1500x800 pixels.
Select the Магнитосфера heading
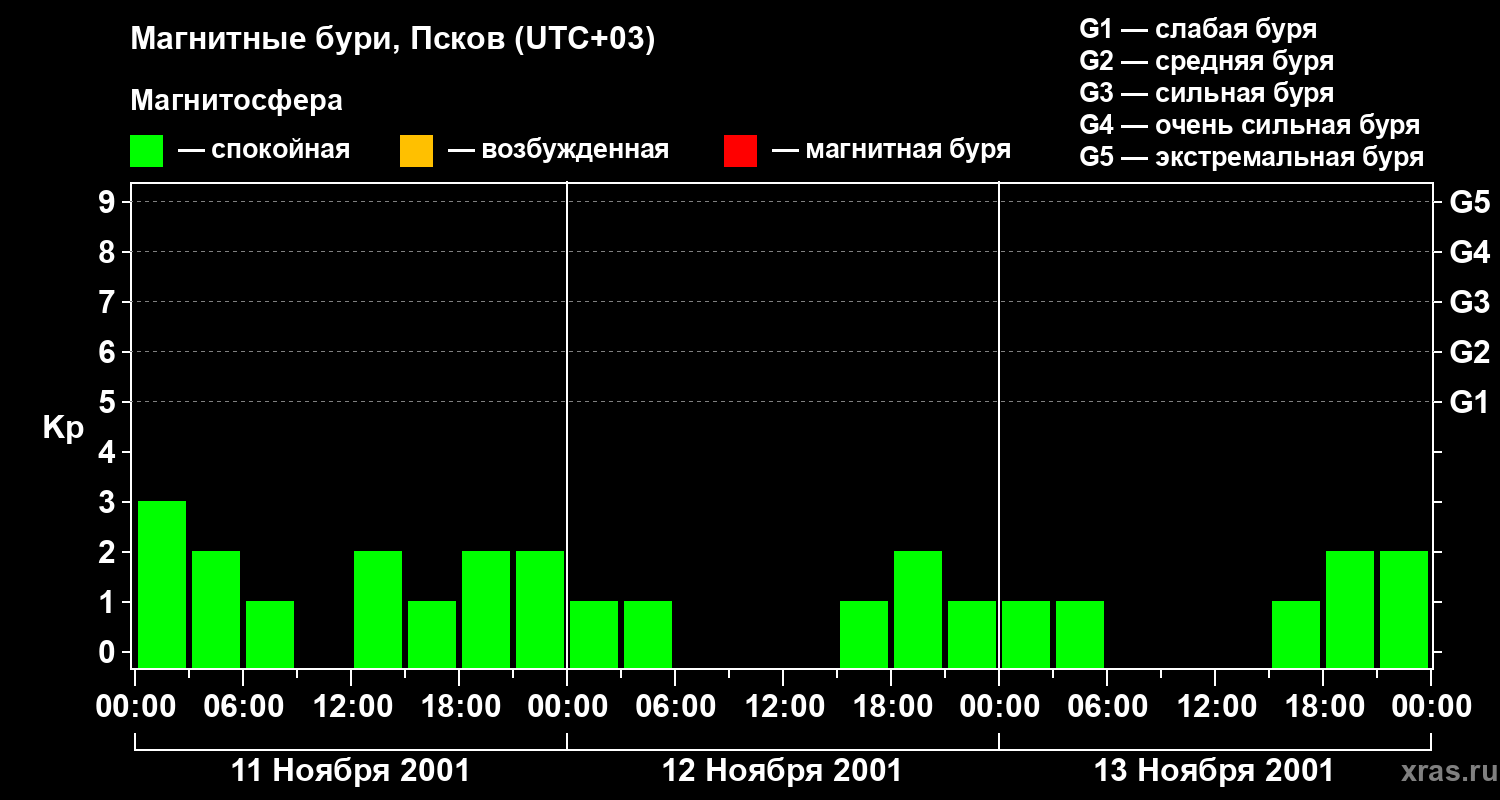click(x=236, y=101)
